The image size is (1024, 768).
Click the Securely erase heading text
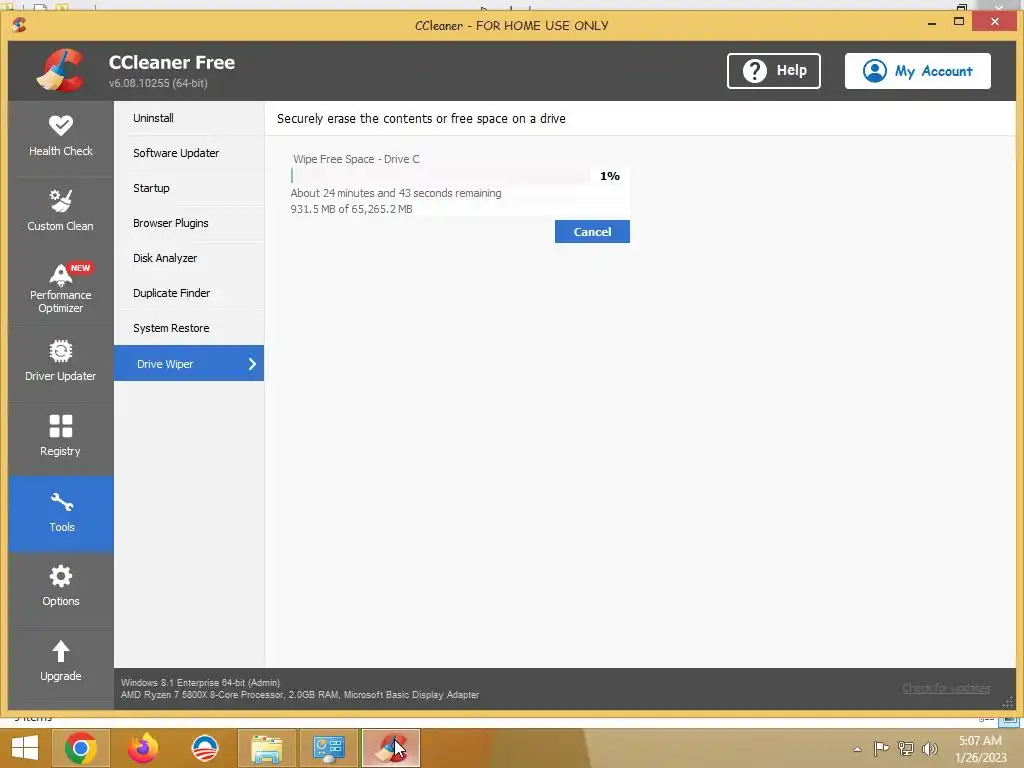[421, 119]
